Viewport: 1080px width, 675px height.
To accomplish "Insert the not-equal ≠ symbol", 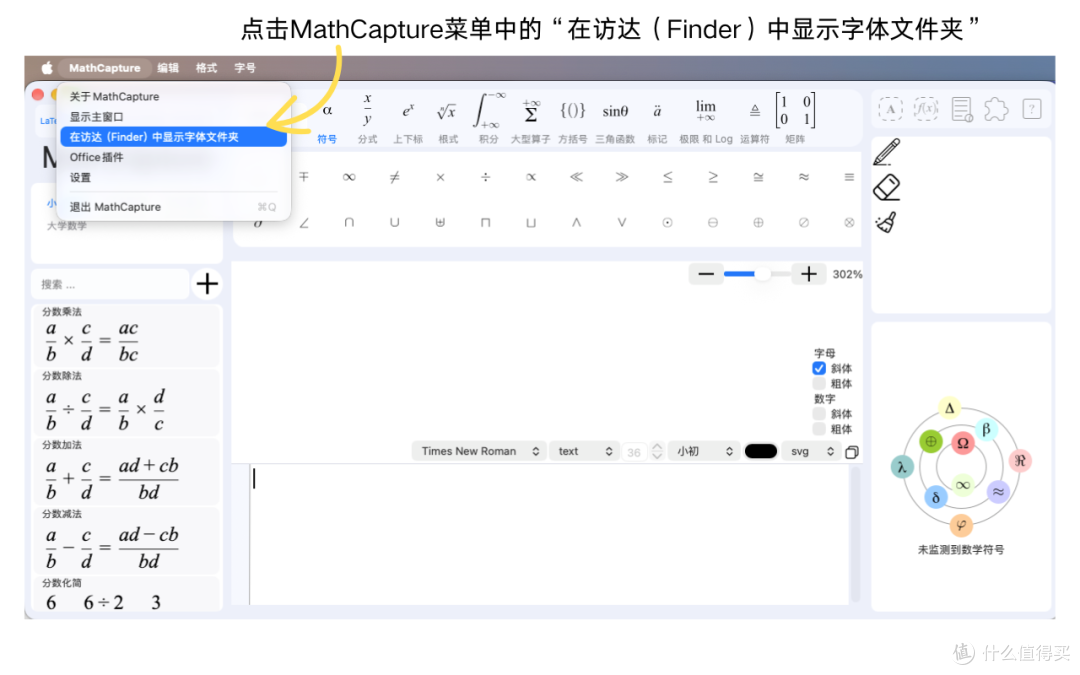I will 395,177.
